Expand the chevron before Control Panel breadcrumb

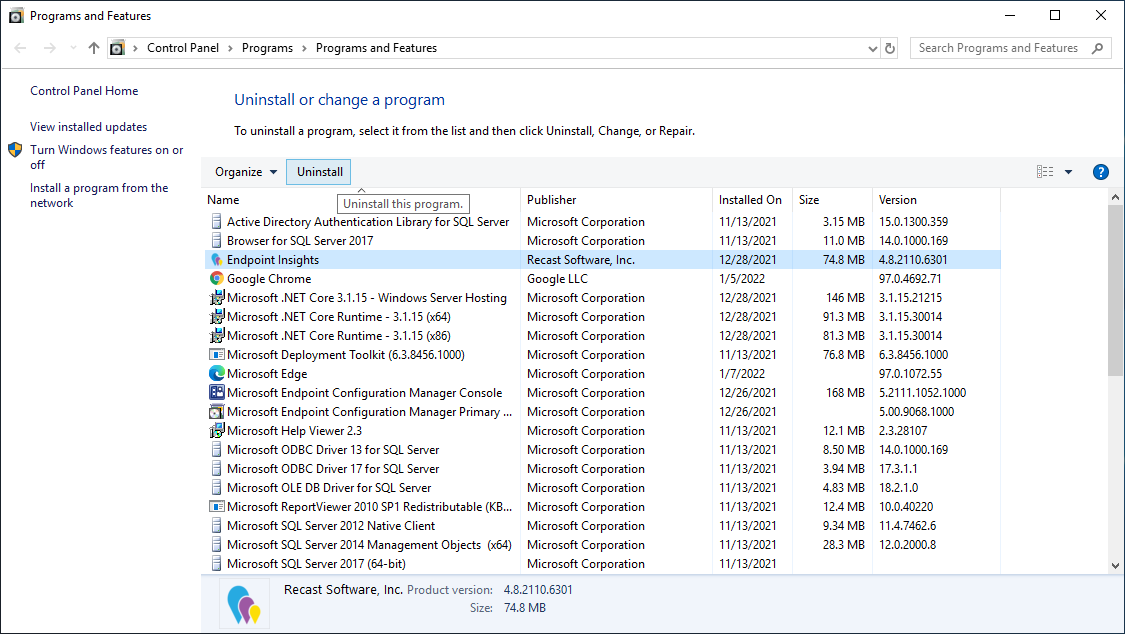click(x=135, y=48)
